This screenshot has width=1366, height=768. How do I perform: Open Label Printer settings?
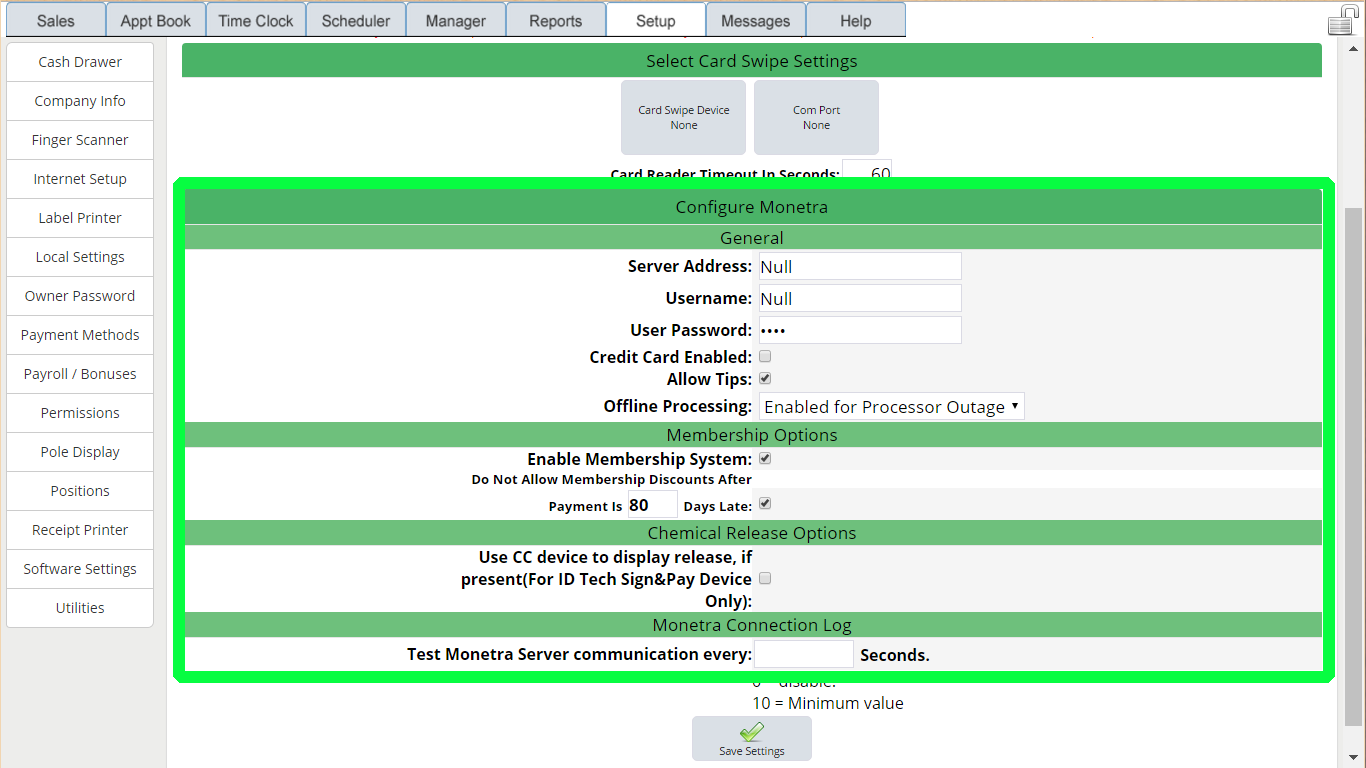(80, 218)
